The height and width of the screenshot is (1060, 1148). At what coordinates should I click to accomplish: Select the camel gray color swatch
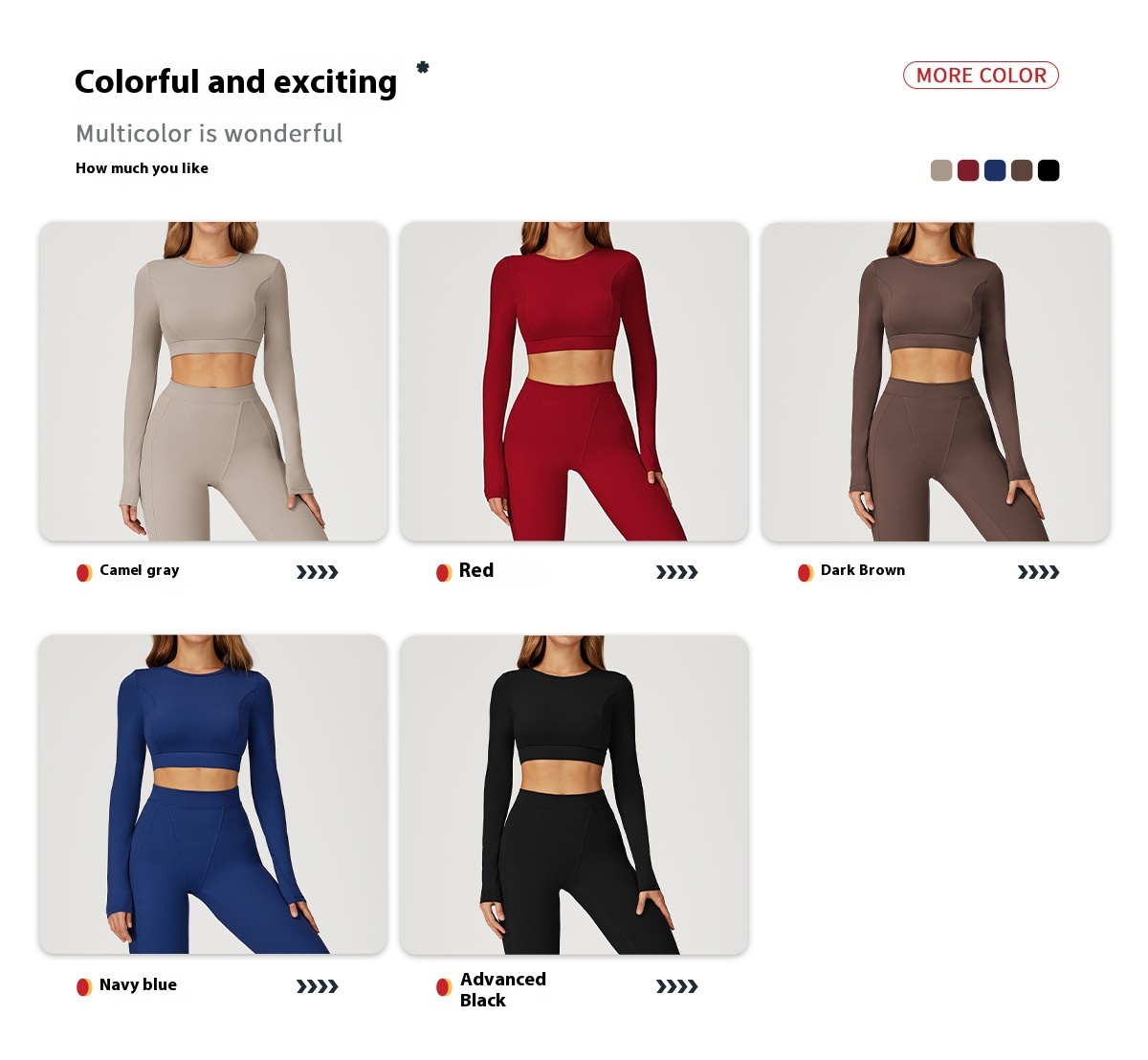pyautogui.click(x=941, y=170)
